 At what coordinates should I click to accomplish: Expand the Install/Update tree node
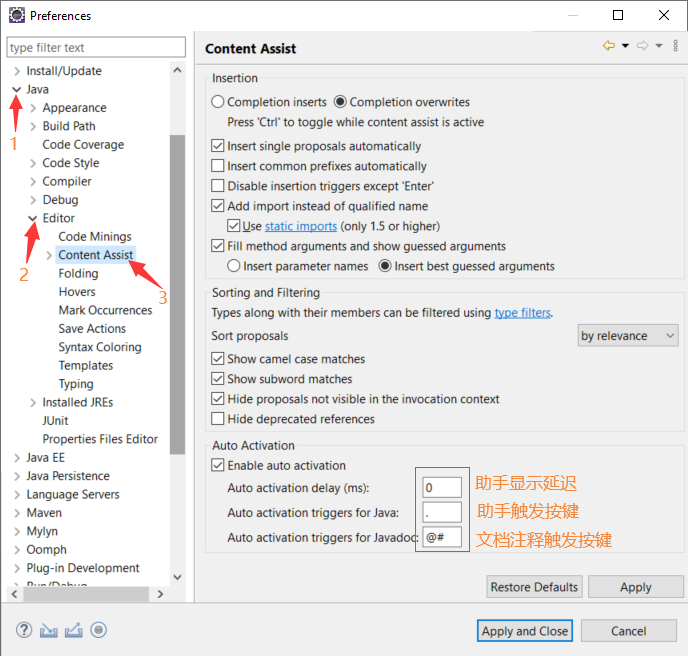pos(17,71)
